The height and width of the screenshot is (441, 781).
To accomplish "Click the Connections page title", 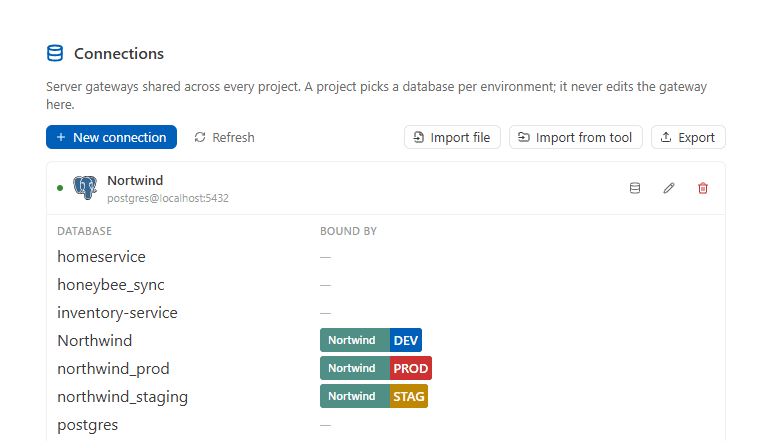I will (119, 53).
